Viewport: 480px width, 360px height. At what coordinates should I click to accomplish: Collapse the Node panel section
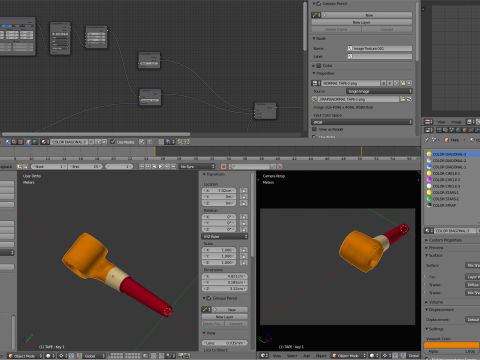coord(314,38)
